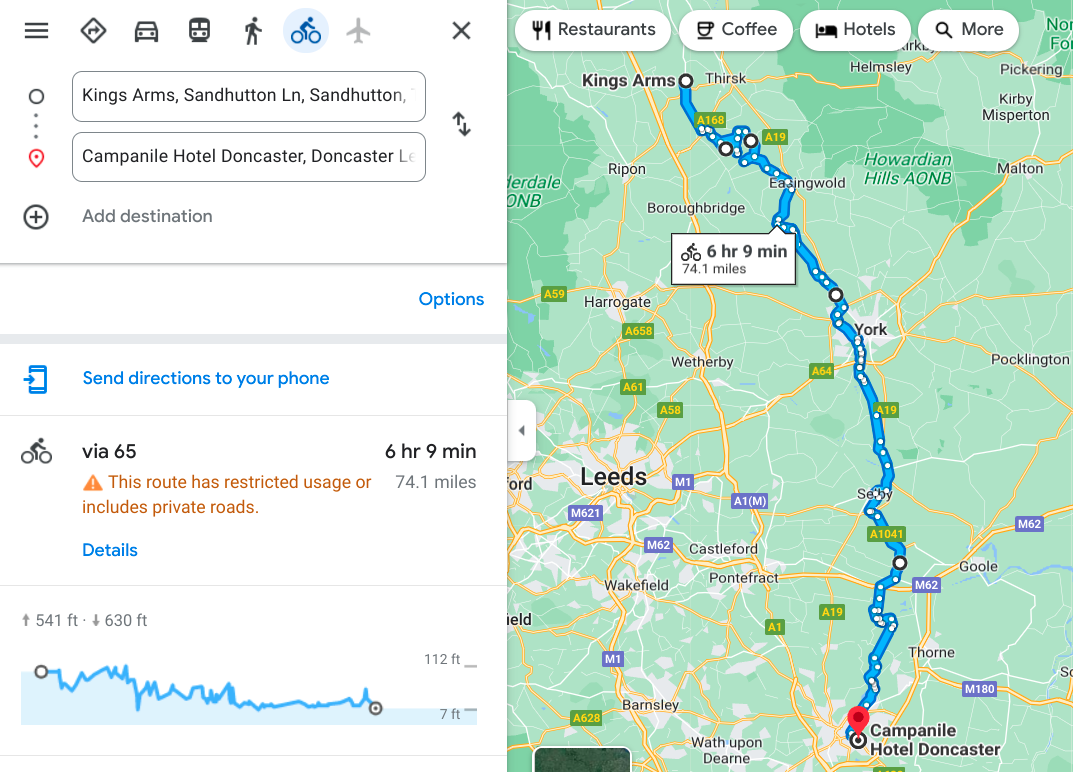Viewport: 1073px width, 772px height.
Task: Open Details for the via 65 route
Action: [x=110, y=550]
